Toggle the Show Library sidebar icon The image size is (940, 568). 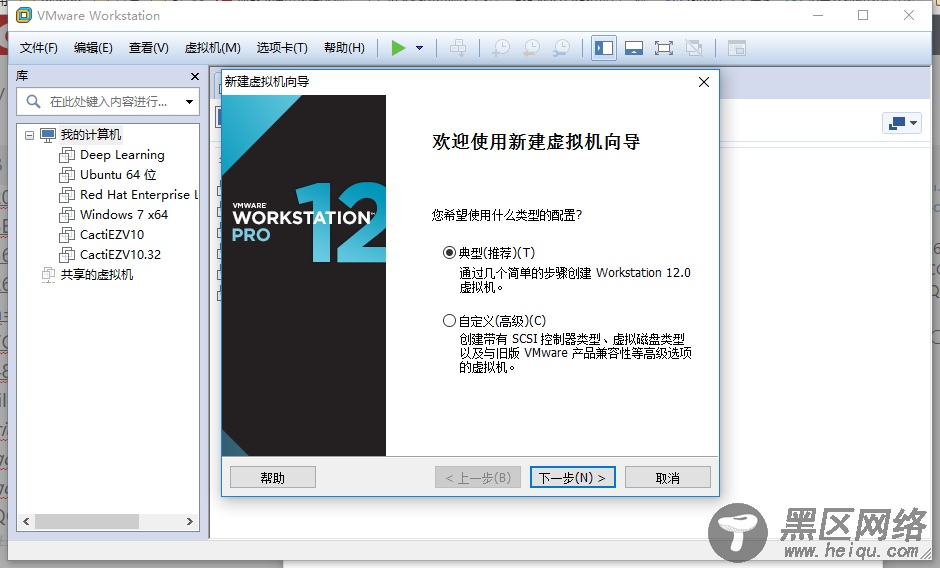pyautogui.click(x=604, y=48)
